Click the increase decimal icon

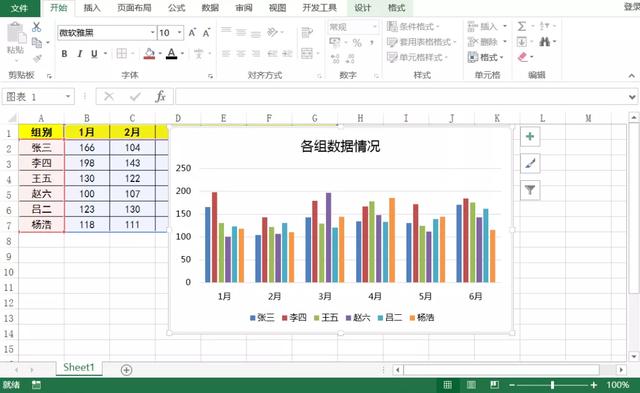click(336, 58)
